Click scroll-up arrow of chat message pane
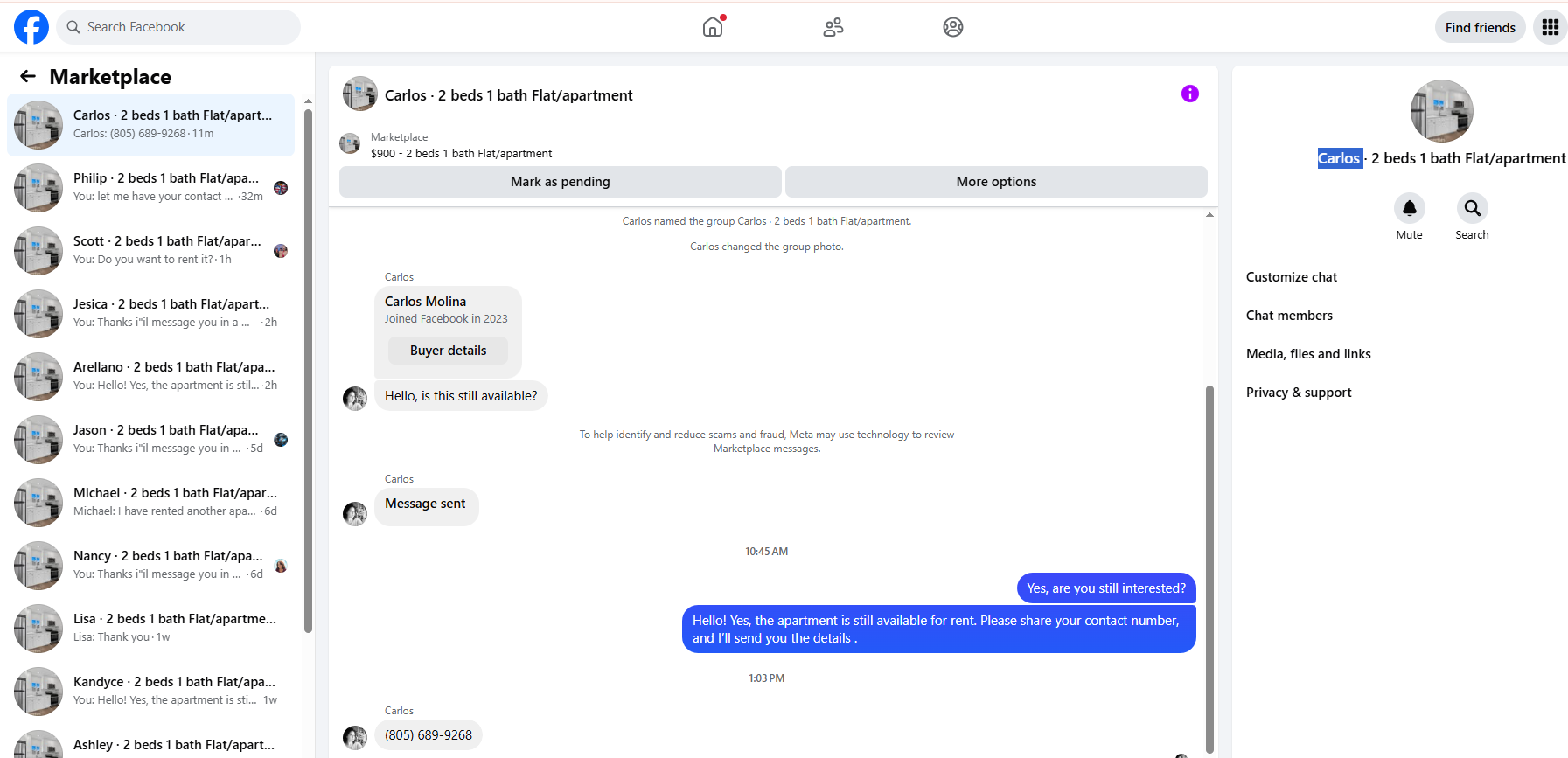The width and height of the screenshot is (1568, 758). click(1209, 214)
